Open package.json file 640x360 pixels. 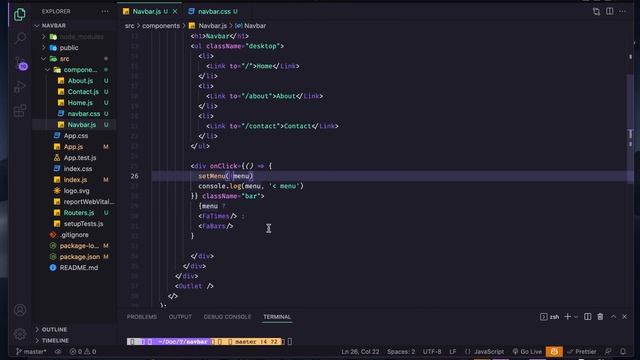(80, 257)
